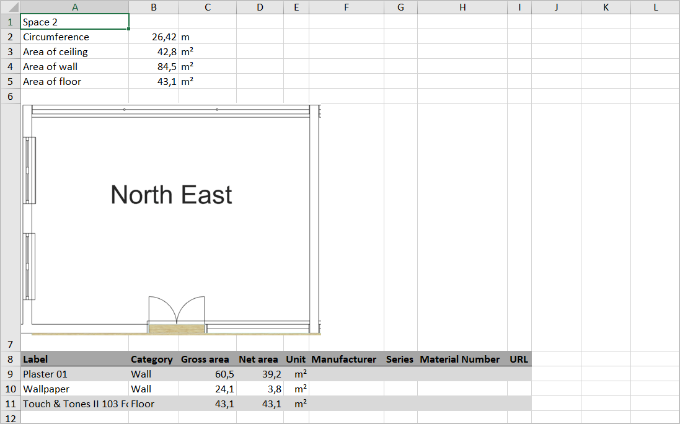Select the "Area of floor" cell
Viewport: 680px width, 424px height.
(x=75, y=82)
